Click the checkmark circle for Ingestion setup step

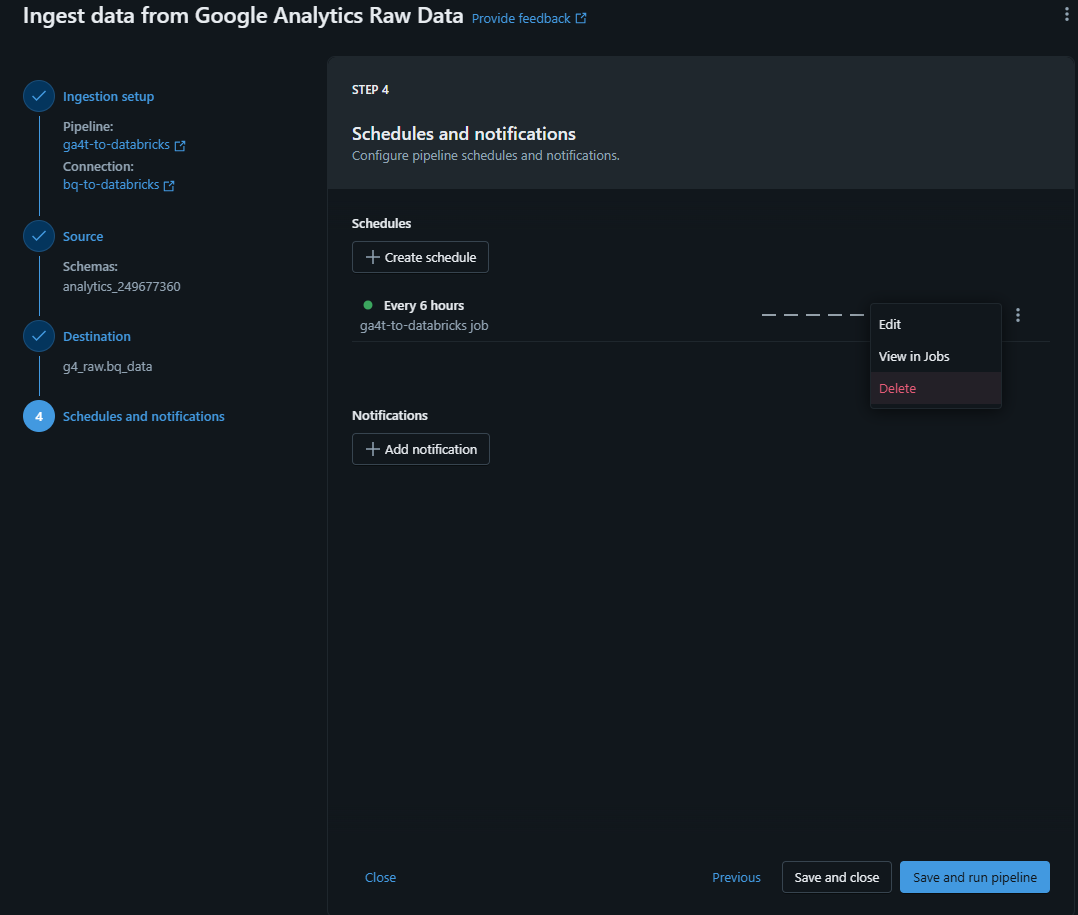39,96
